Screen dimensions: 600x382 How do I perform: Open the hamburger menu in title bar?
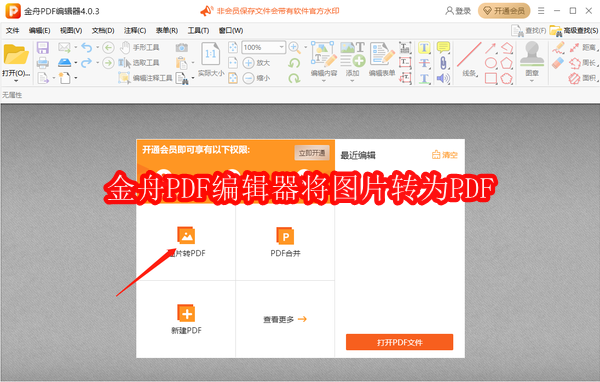click(541, 11)
